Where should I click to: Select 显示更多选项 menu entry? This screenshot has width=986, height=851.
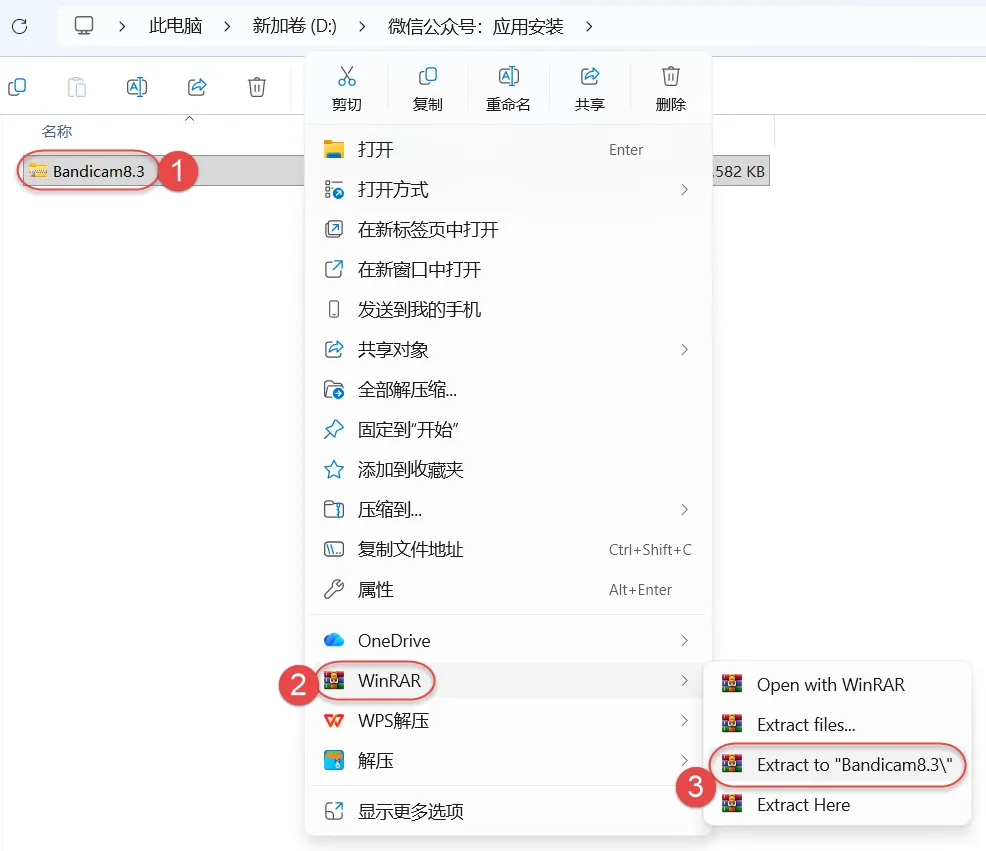(x=508, y=811)
